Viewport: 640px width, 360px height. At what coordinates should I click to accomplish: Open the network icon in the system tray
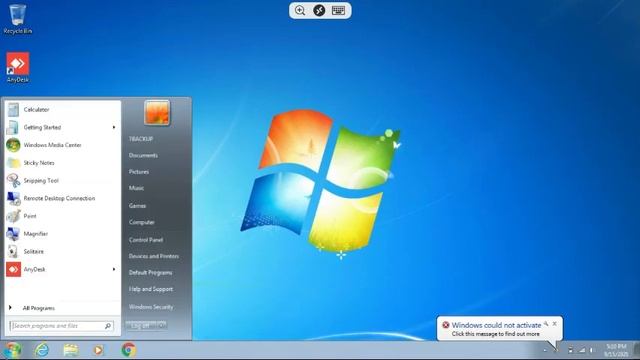coord(582,350)
